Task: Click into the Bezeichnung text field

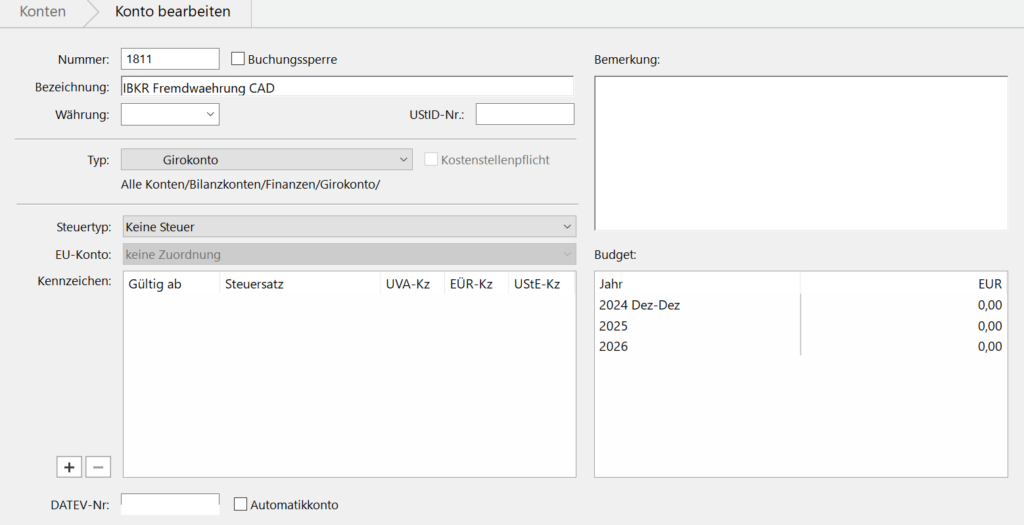Action: [x=346, y=87]
